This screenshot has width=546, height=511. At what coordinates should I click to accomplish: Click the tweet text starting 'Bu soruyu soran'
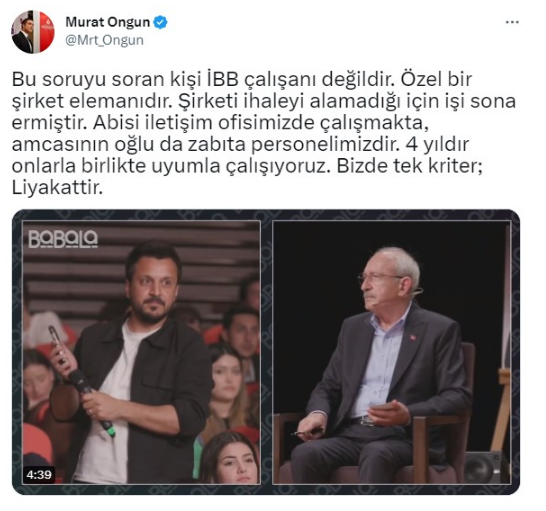point(264,134)
